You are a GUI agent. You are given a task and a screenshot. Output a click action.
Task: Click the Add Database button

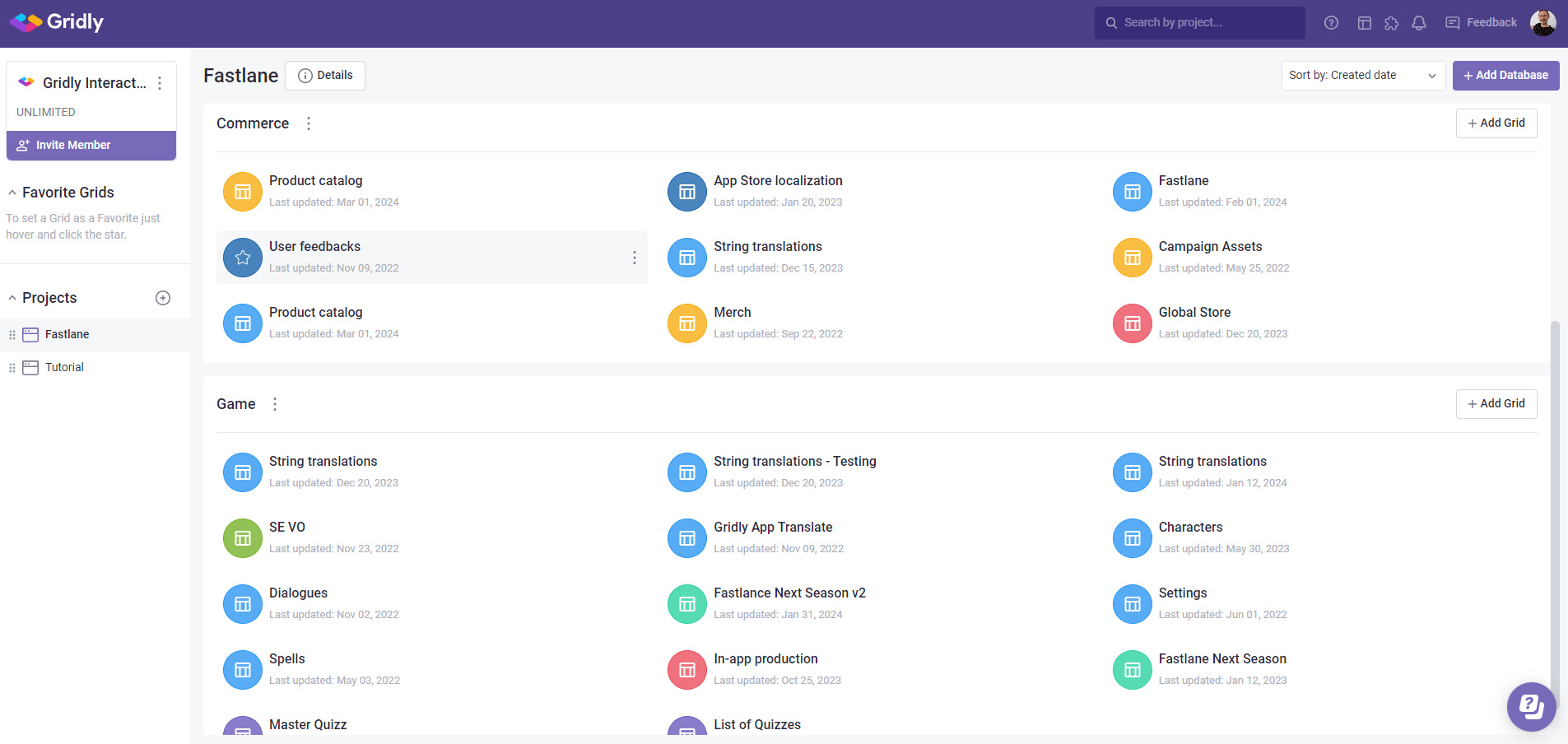coord(1505,75)
